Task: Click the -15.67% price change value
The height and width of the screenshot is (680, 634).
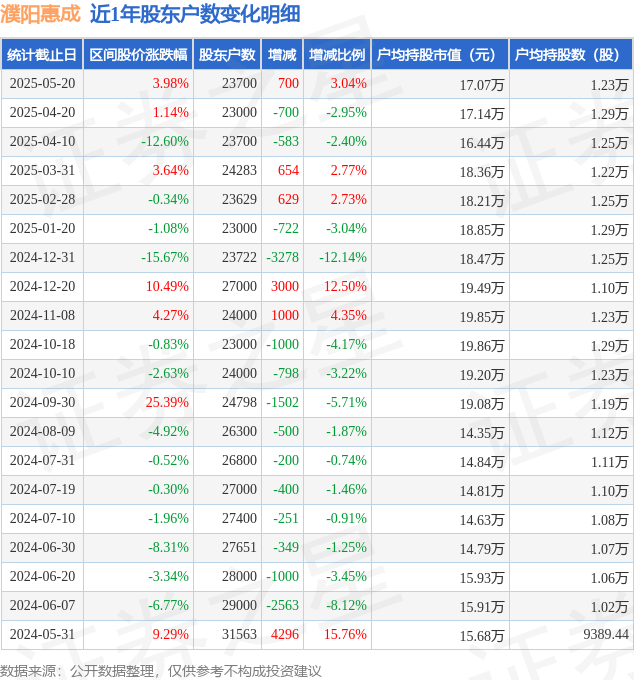Action: [165, 257]
